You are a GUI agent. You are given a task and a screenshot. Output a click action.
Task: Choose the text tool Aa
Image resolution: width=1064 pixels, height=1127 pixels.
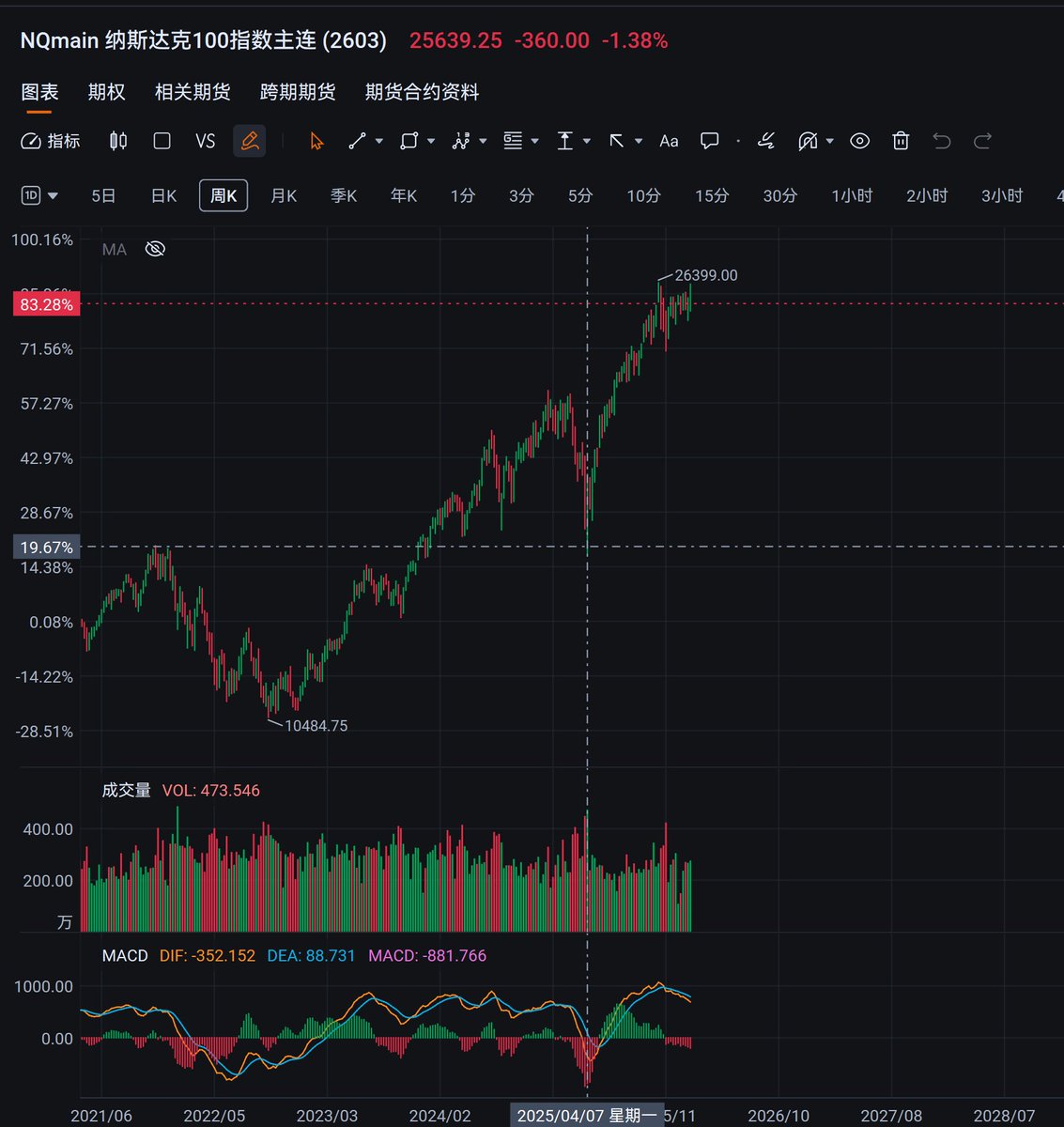[669, 141]
